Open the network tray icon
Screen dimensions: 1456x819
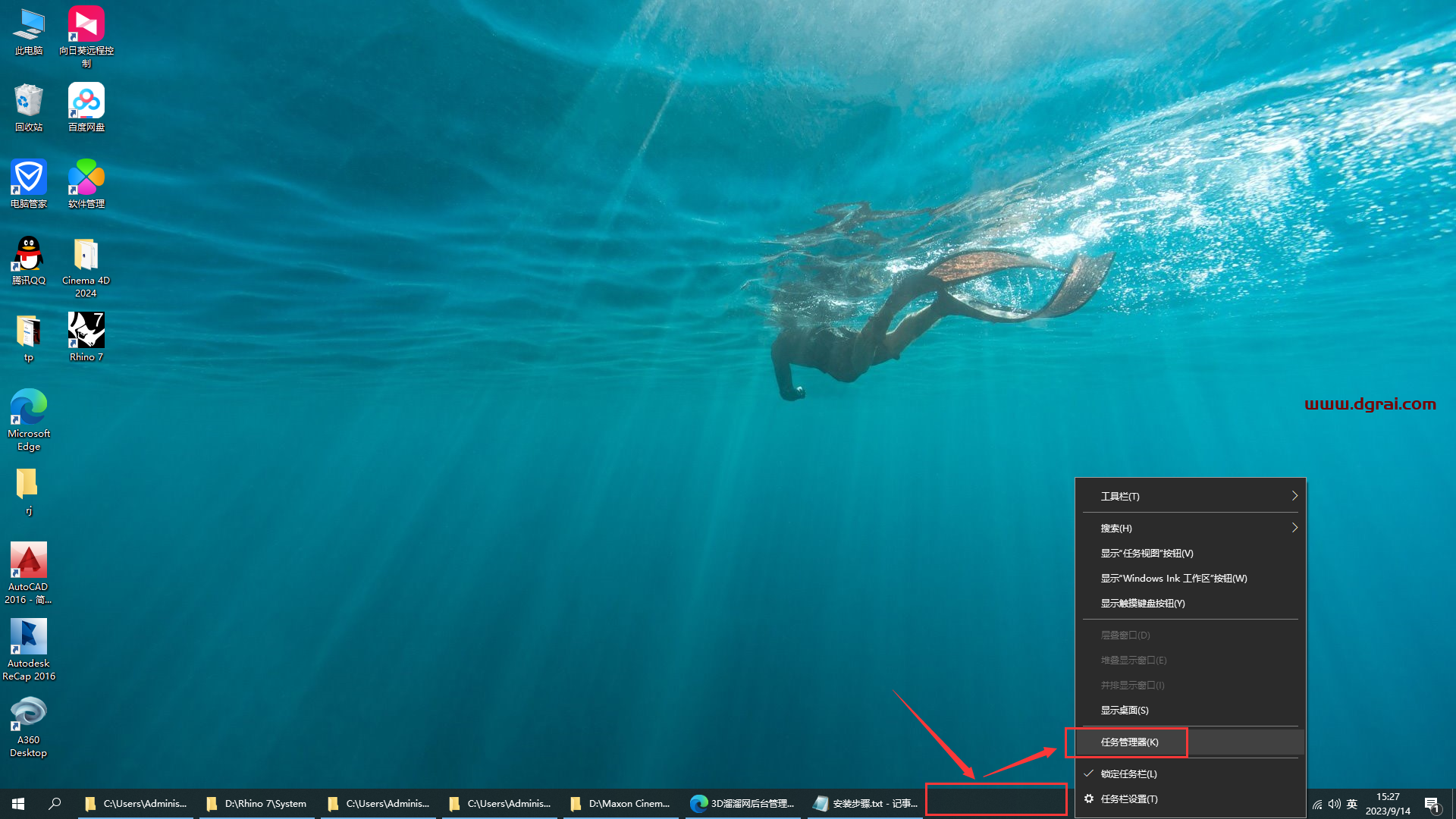[x=1317, y=804]
